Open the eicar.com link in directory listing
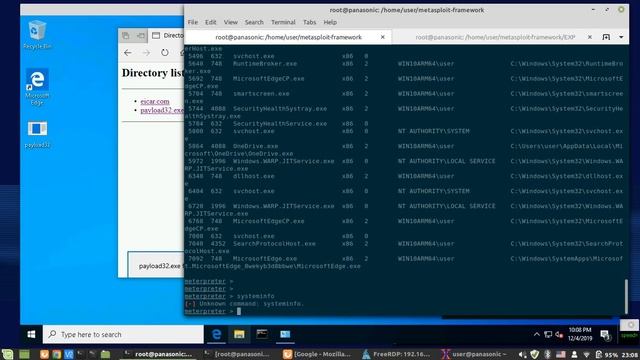This screenshot has width=640, height=360. pos(155,101)
